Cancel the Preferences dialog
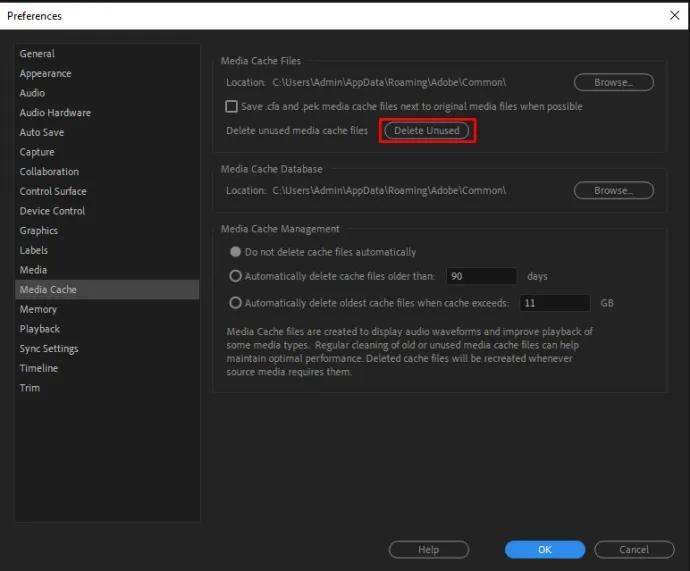Image resolution: width=690 pixels, height=571 pixels. (634, 549)
